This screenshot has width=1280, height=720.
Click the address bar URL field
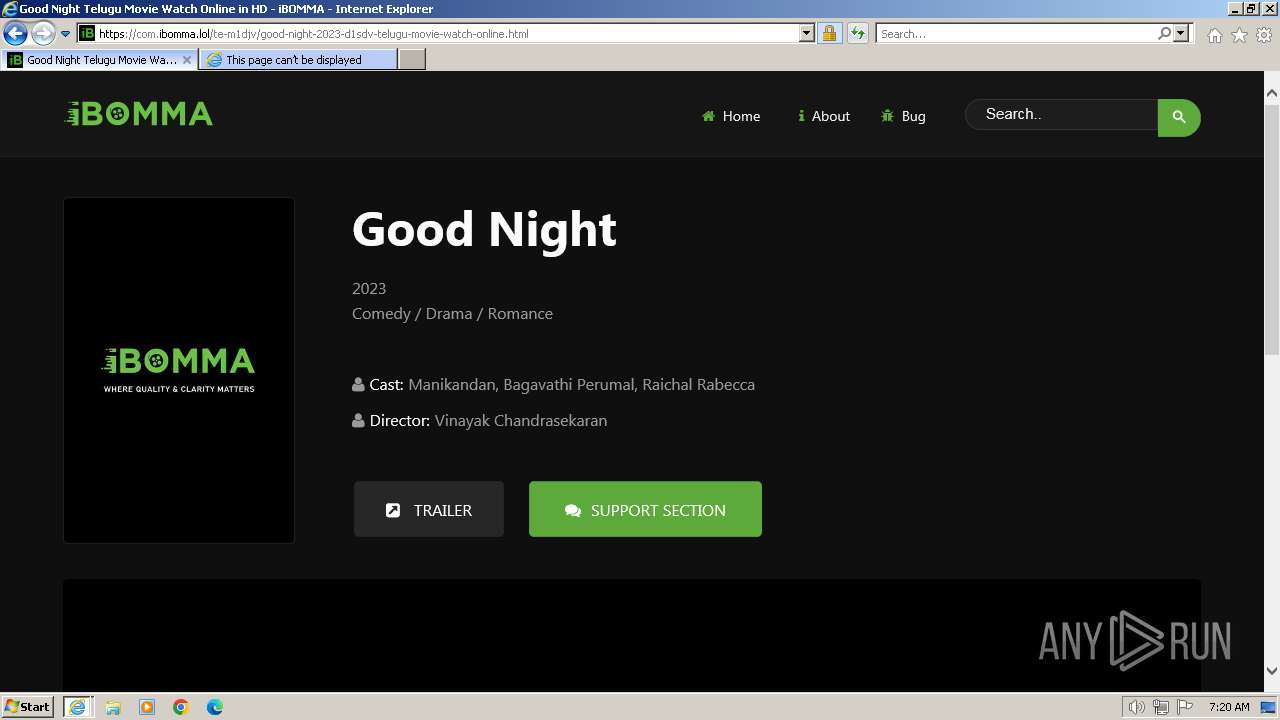(x=447, y=34)
